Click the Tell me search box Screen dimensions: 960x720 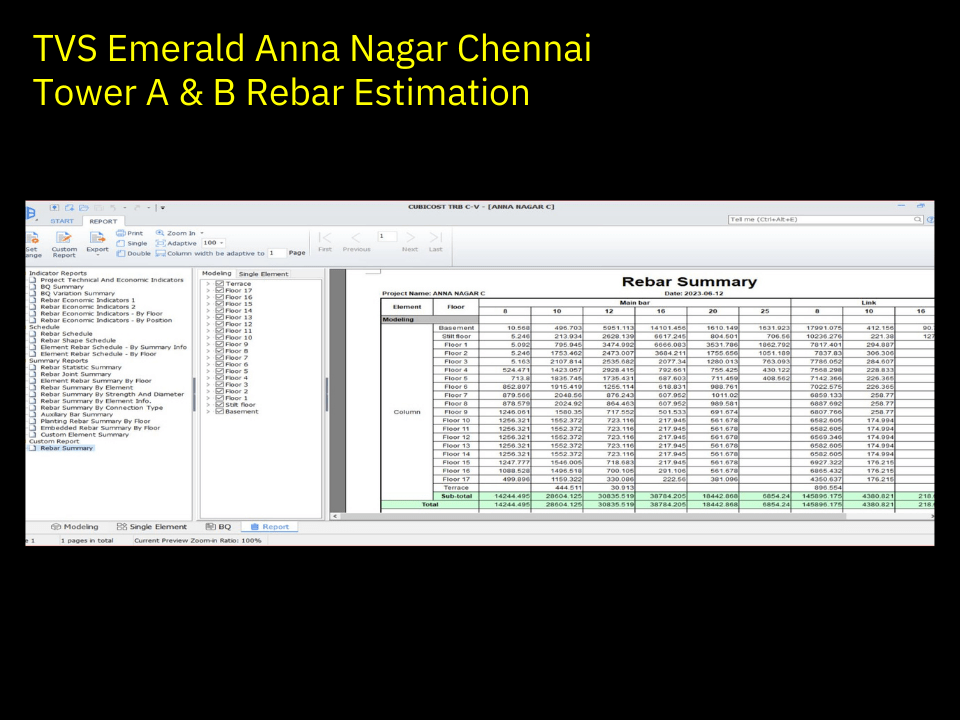tap(825, 219)
